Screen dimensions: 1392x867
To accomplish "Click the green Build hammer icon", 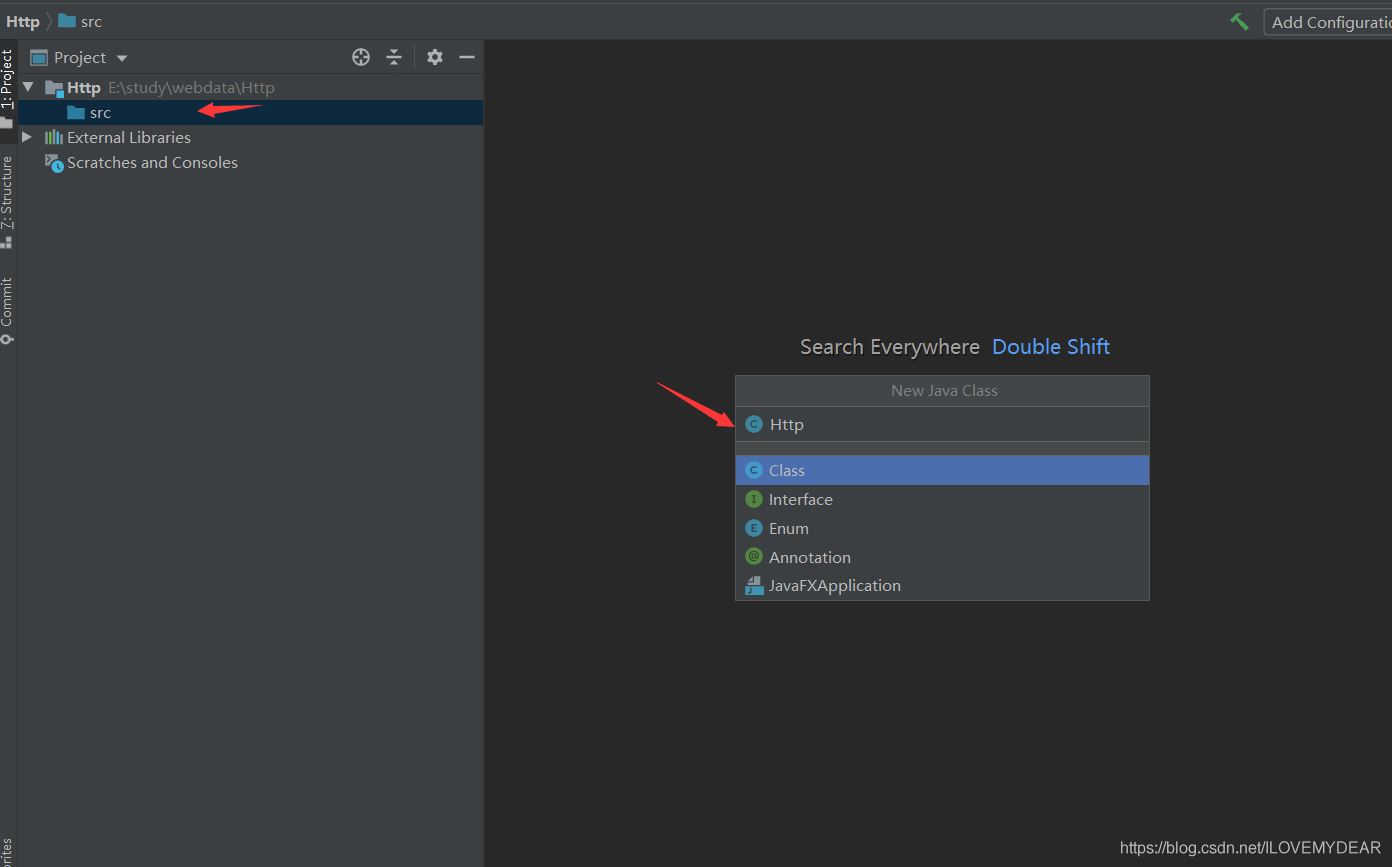I will [x=1239, y=22].
